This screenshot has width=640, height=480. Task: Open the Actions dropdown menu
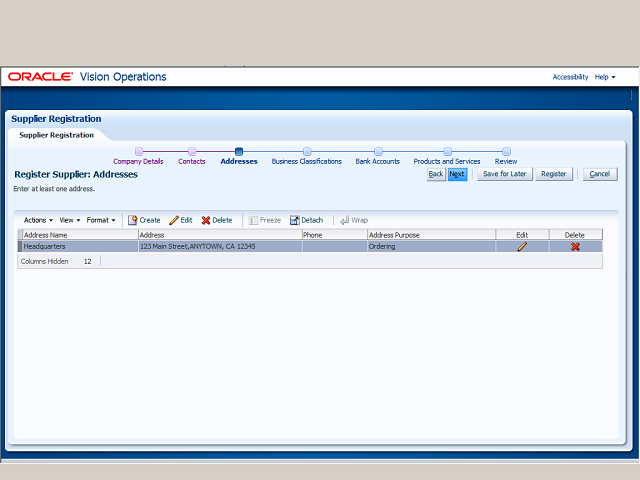(38, 220)
